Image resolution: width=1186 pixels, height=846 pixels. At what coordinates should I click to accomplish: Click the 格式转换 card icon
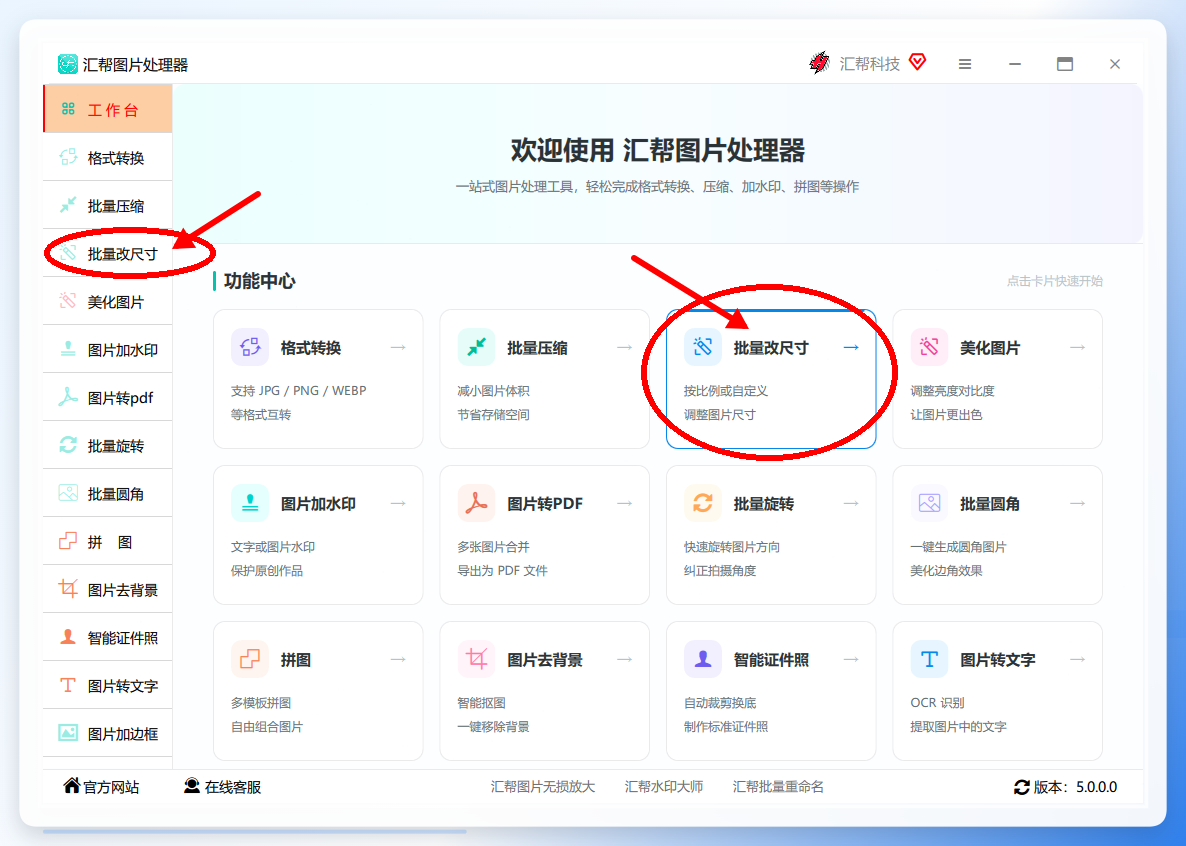[250, 347]
